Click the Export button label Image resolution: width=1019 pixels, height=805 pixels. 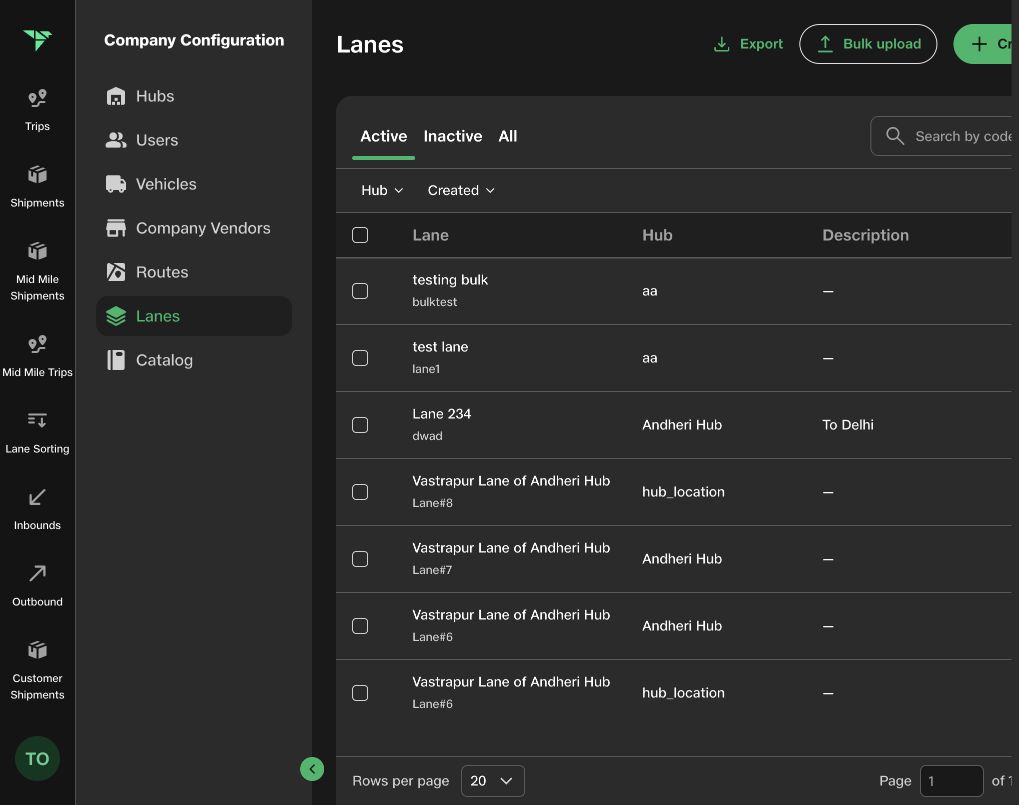click(x=761, y=44)
